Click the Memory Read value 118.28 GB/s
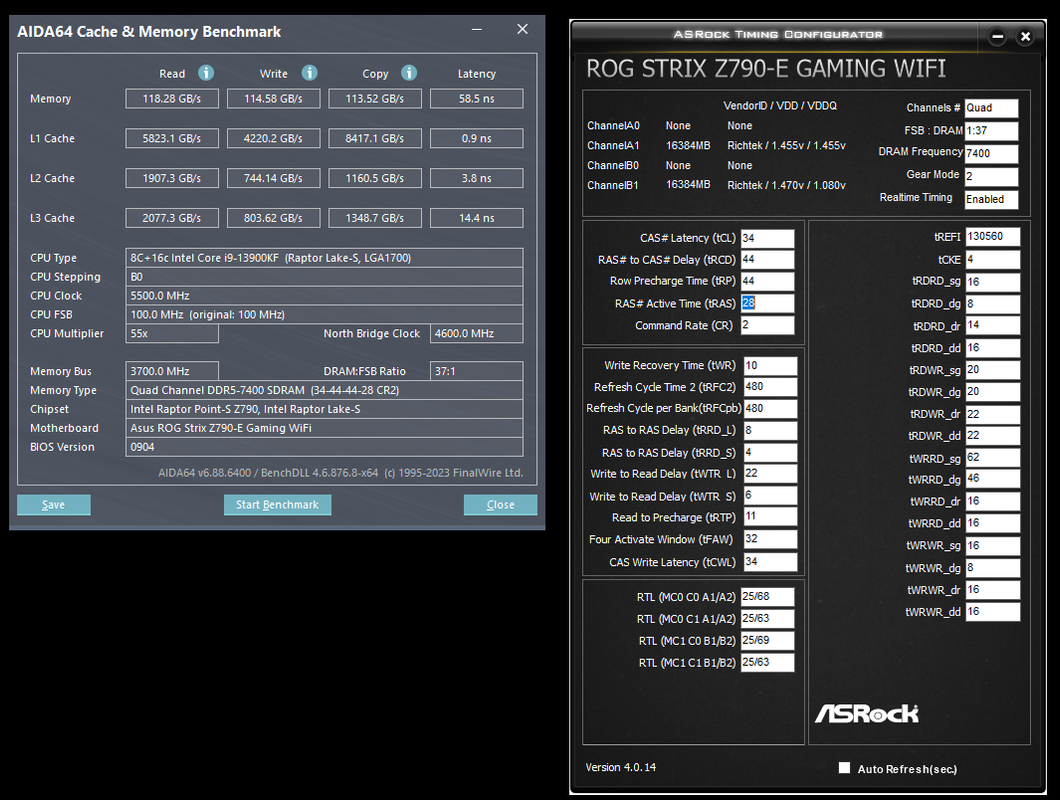The image size is (1060, 800). pyautogui.click(x=172, y=99)
